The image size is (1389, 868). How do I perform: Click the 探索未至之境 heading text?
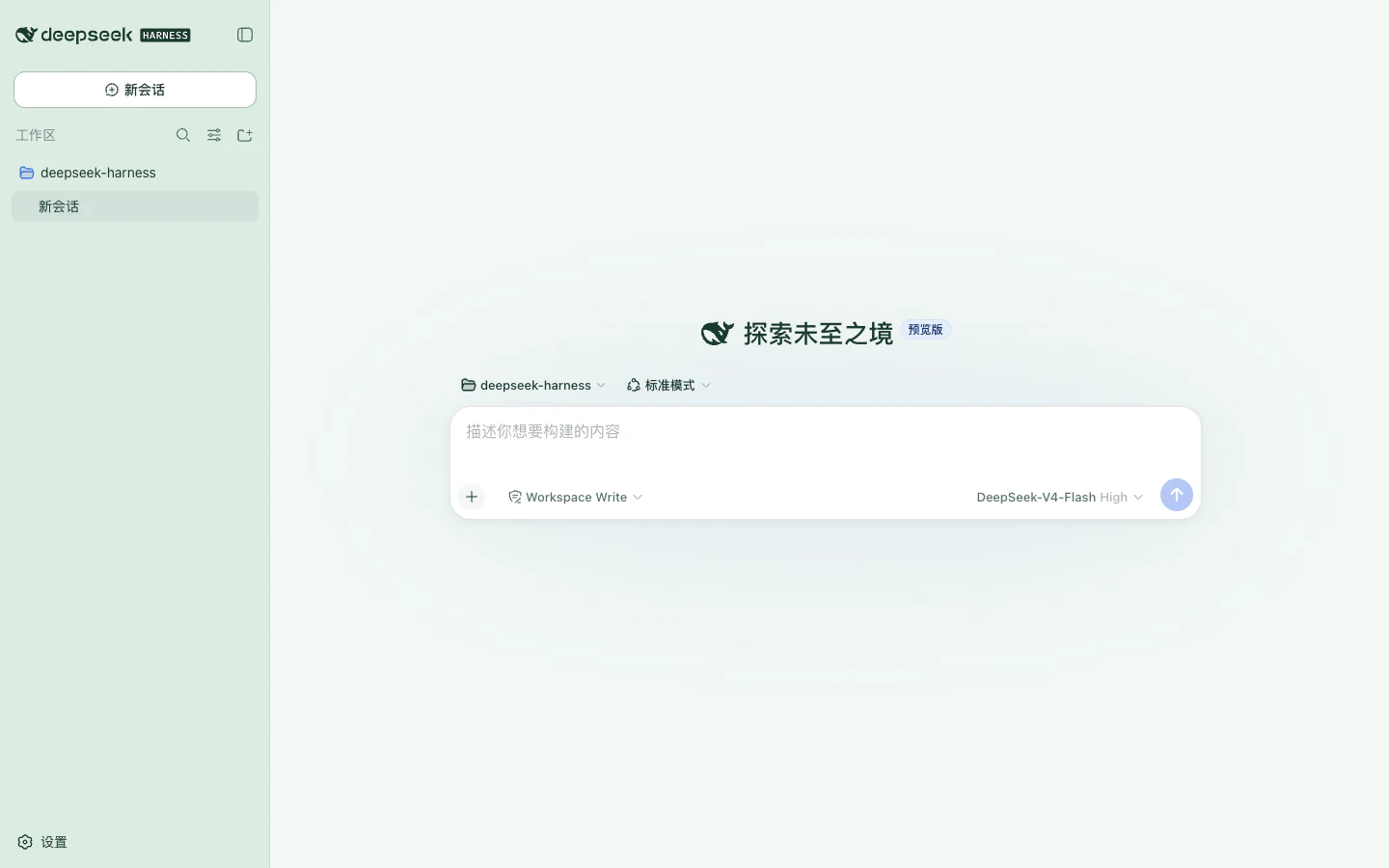[818, 334]
